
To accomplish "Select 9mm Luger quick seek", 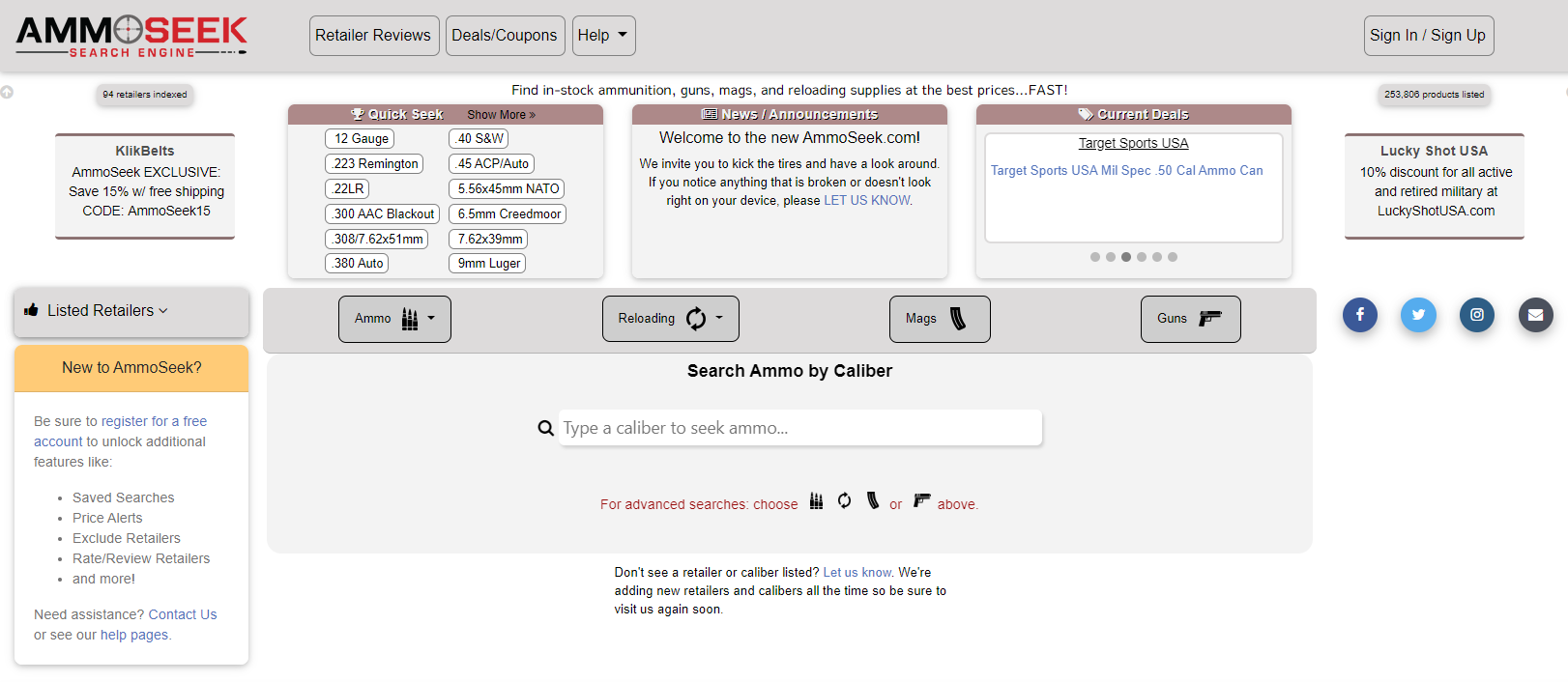I will click(x=487, y=264).
